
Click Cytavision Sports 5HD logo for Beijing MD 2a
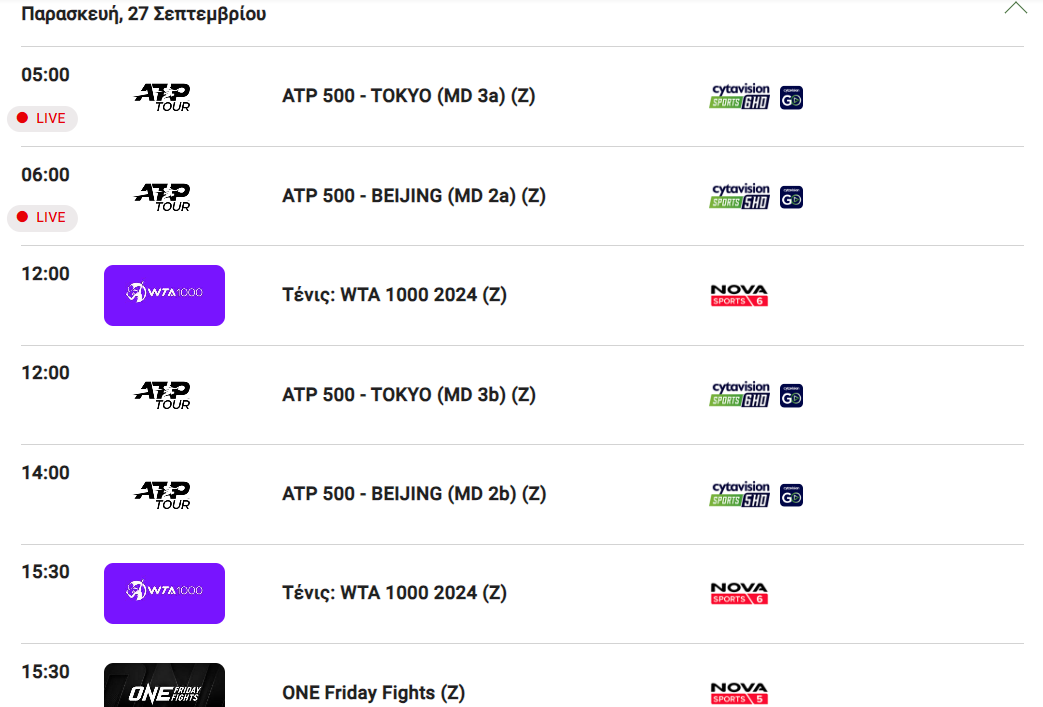coord(740,197)
